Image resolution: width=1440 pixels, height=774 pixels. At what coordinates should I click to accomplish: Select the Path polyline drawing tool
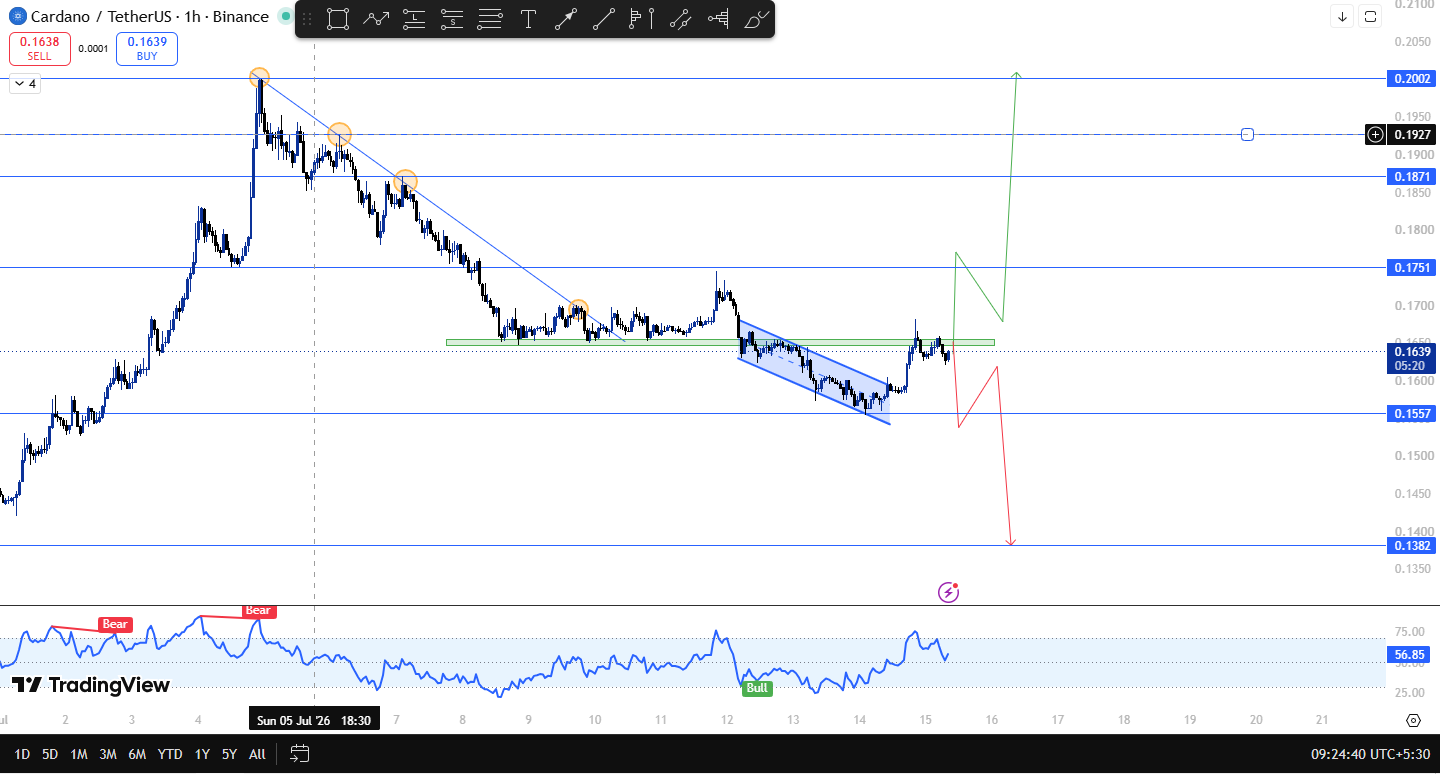[376, 18]
